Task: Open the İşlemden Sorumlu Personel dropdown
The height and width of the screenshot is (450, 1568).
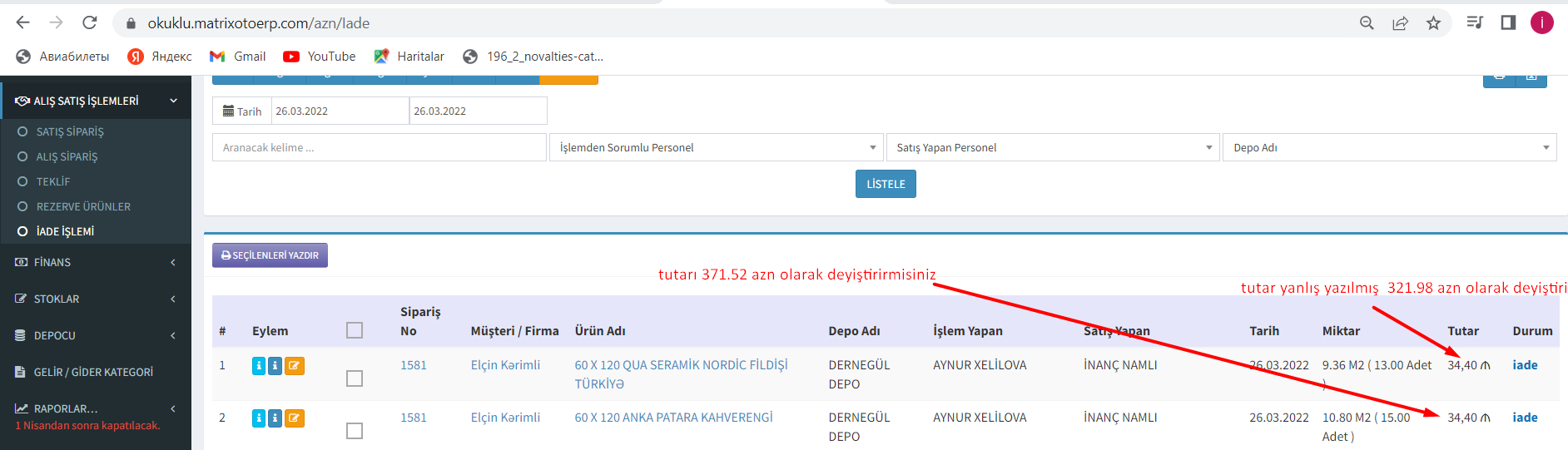Action: click(716, 148)
